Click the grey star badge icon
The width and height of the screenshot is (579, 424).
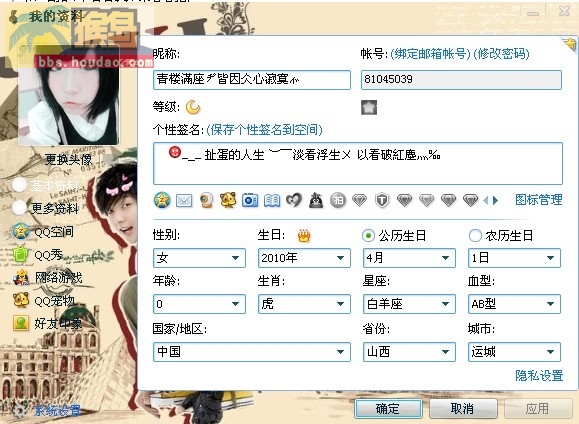(x=369, y=107)
